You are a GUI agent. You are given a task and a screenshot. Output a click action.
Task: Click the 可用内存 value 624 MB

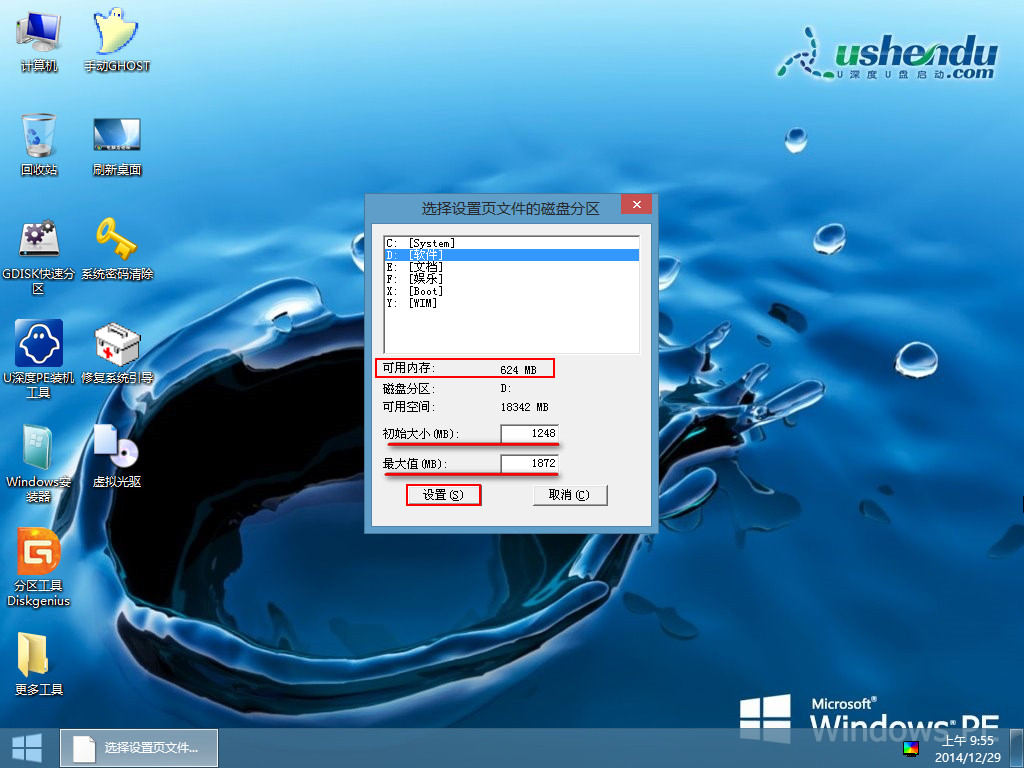point(519,370)
